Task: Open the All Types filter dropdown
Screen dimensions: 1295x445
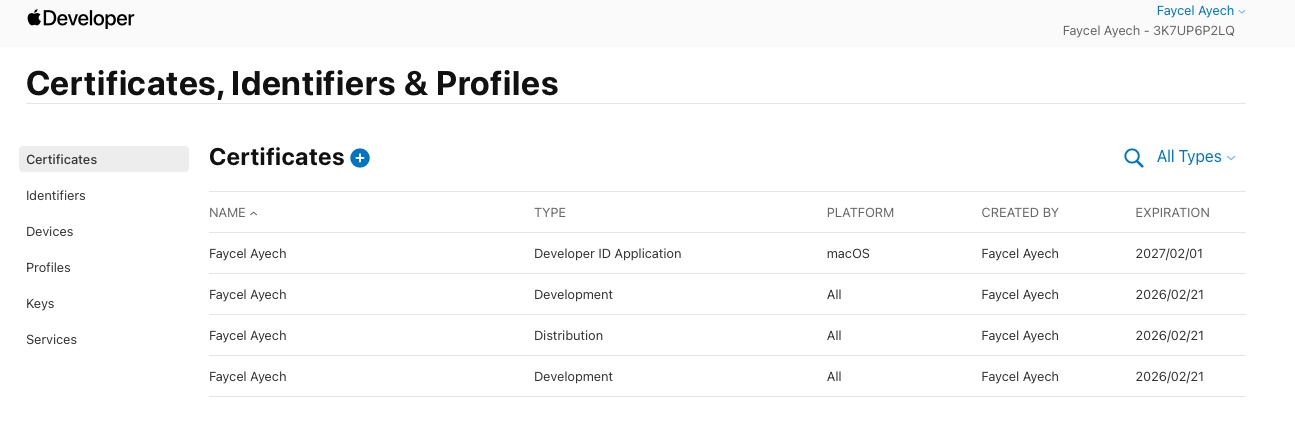Action: tap(1195, 157)
